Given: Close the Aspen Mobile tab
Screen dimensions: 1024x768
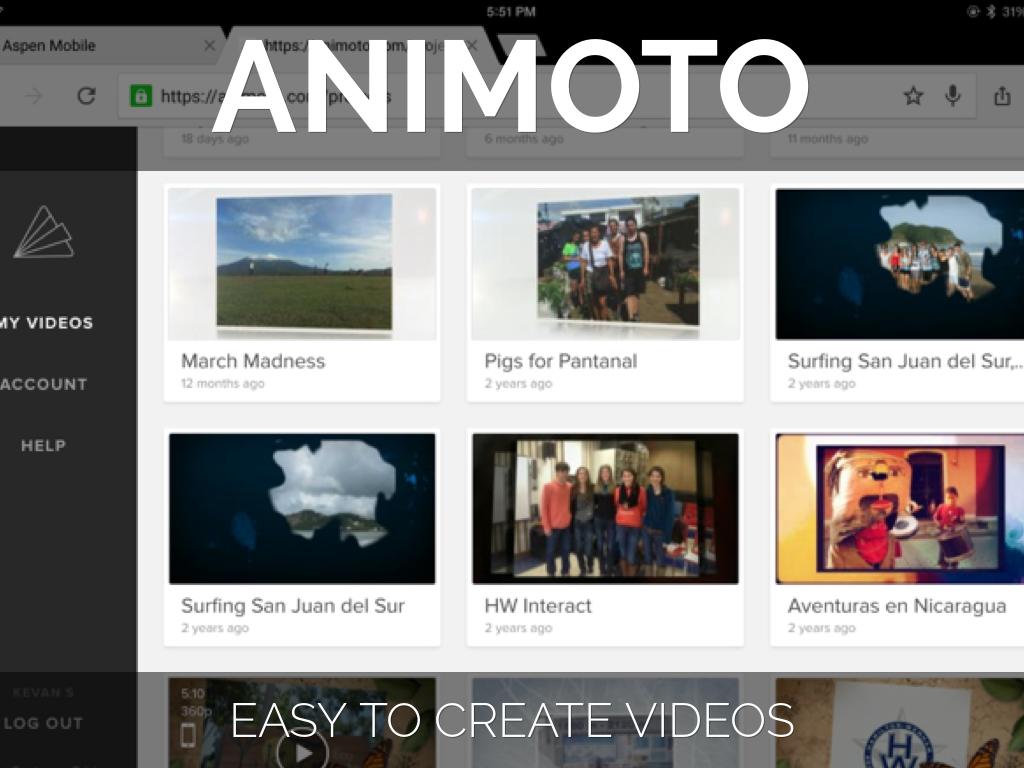Looking at the screenshot, I should (x=209, y=46).
